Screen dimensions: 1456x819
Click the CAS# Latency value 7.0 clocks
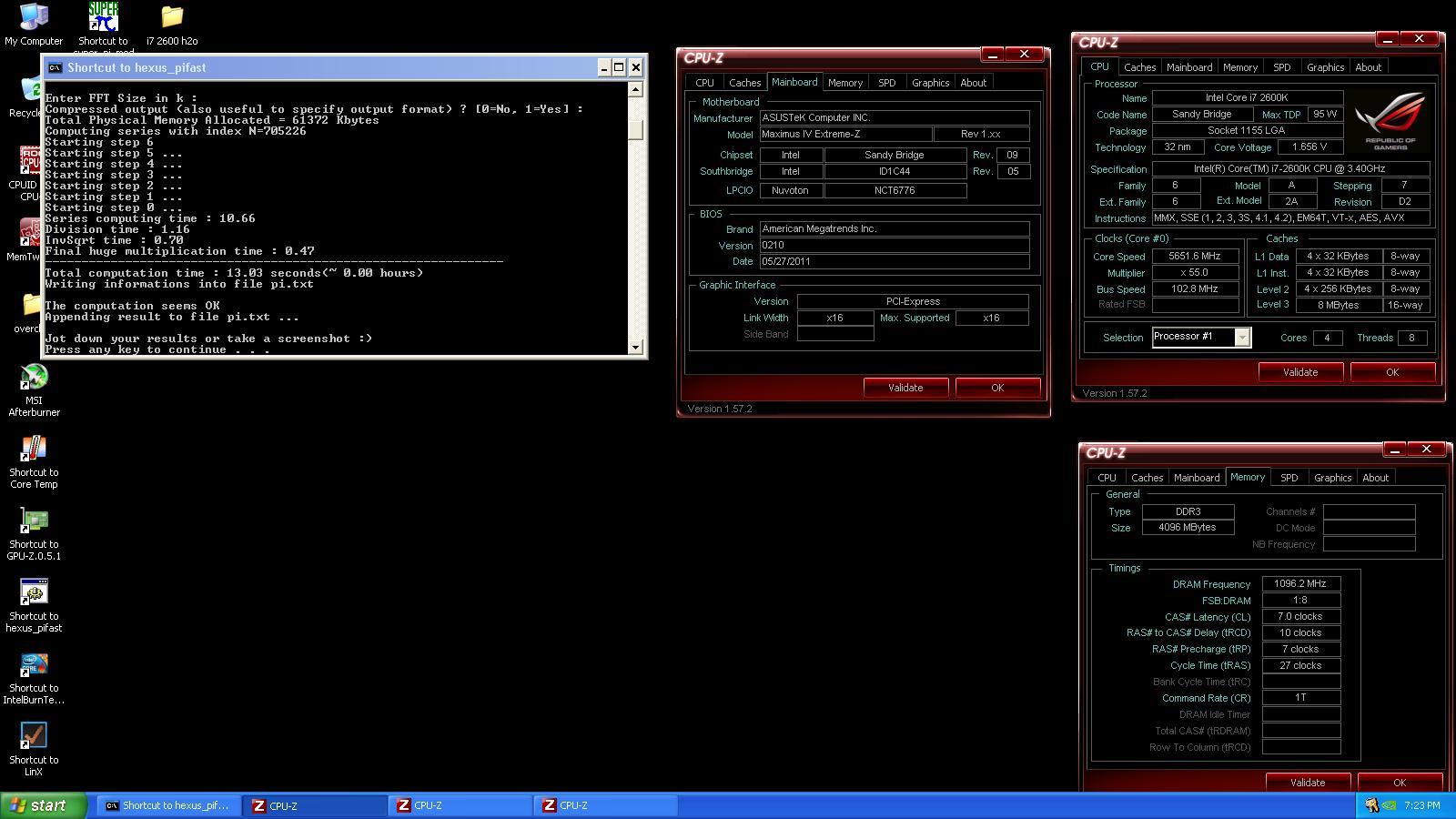[x=1301, y=617]
